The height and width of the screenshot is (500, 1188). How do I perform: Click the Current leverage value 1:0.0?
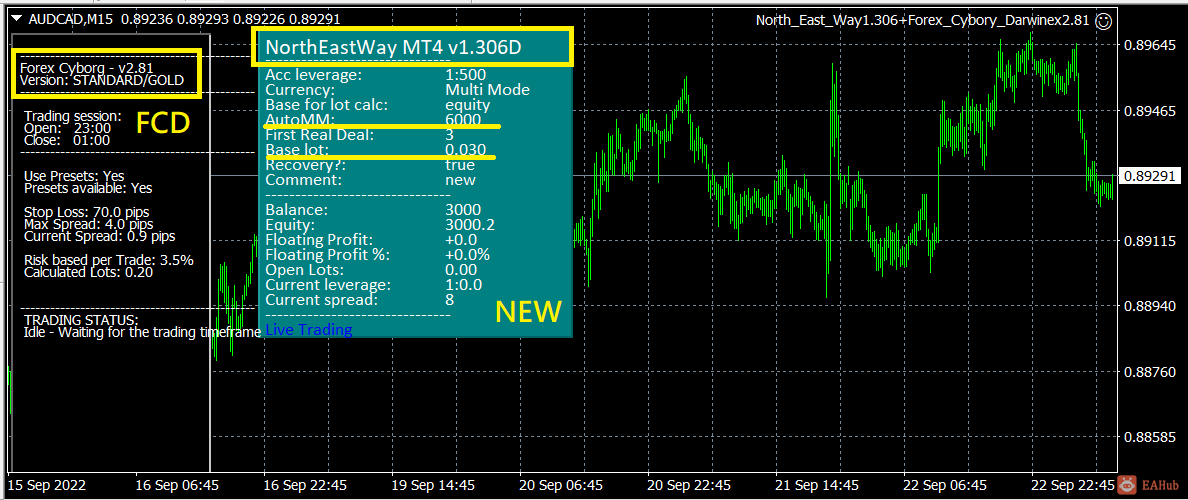click(x=464, y=285)
